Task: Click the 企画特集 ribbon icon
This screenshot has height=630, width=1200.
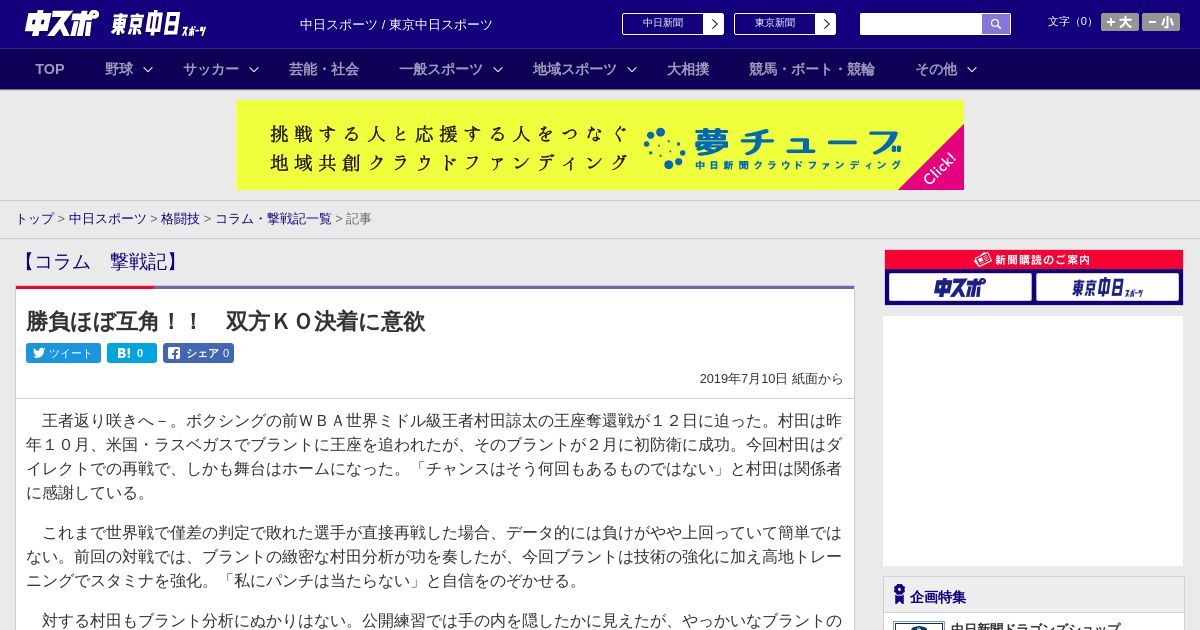Action: click(899, 595)
